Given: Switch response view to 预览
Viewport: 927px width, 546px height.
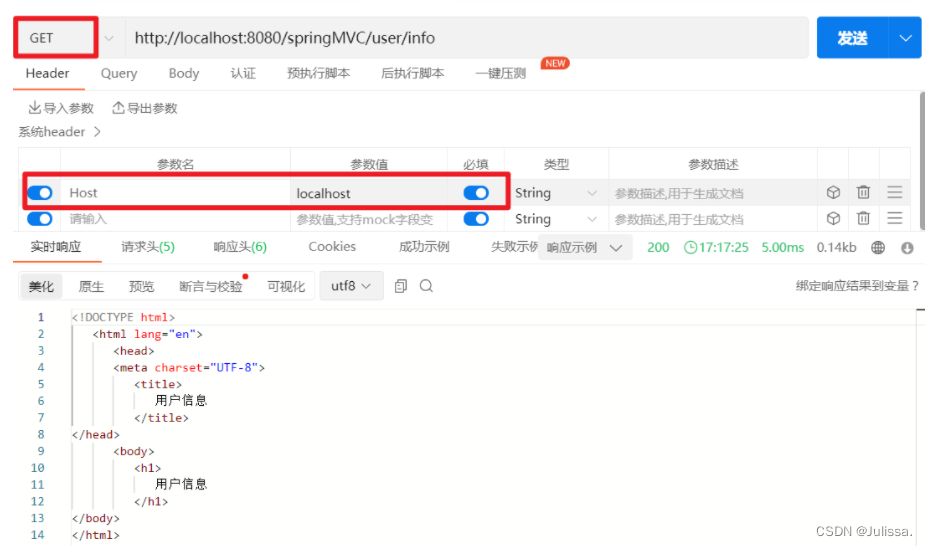Looking at the screenshot, I should 141,287.
